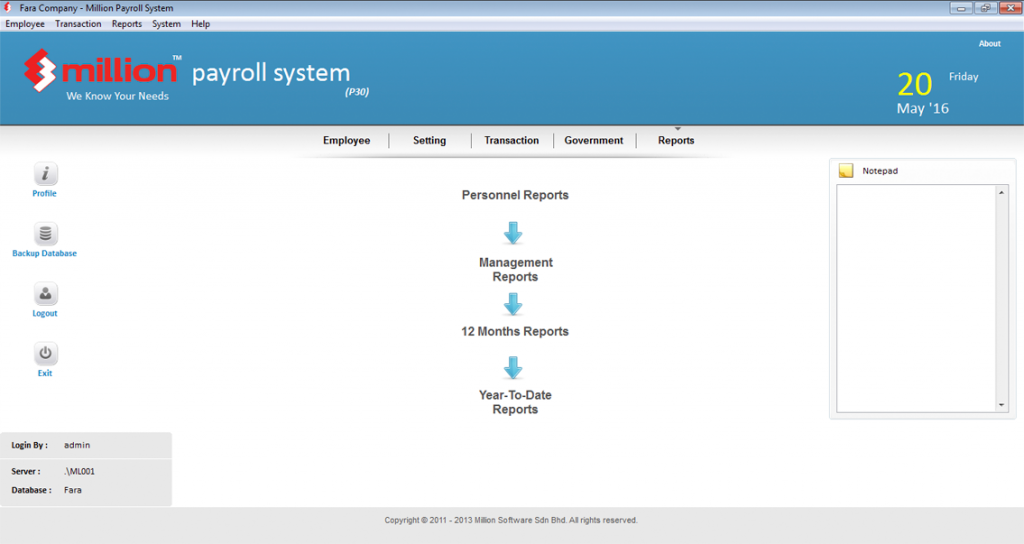Click the About link
1024x544 pixels.
(x=989, y=44)
